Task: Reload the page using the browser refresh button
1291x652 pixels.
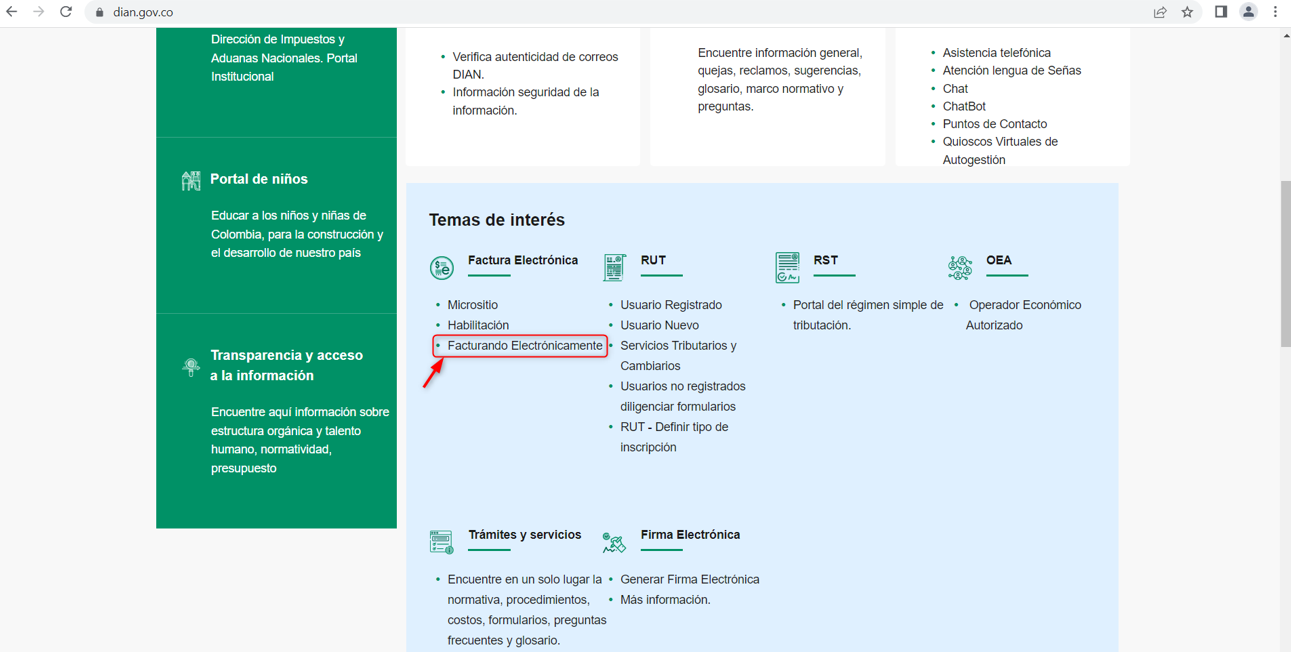Action: click(x=66, y=12)
